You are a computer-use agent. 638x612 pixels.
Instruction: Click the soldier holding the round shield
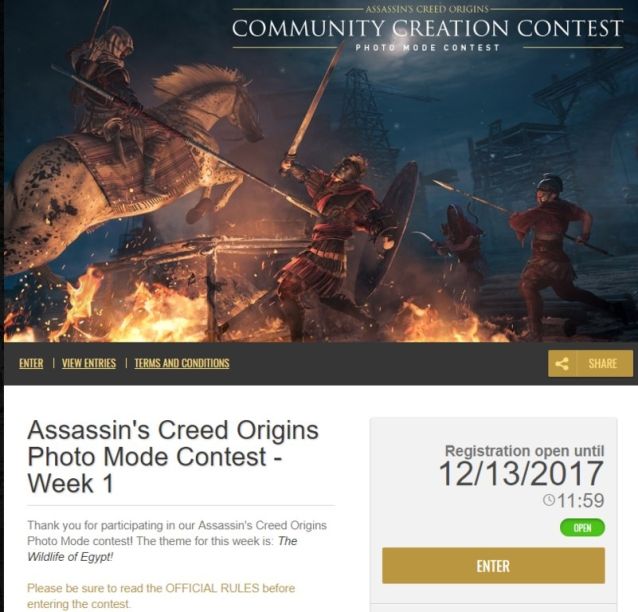pos(338,244)
